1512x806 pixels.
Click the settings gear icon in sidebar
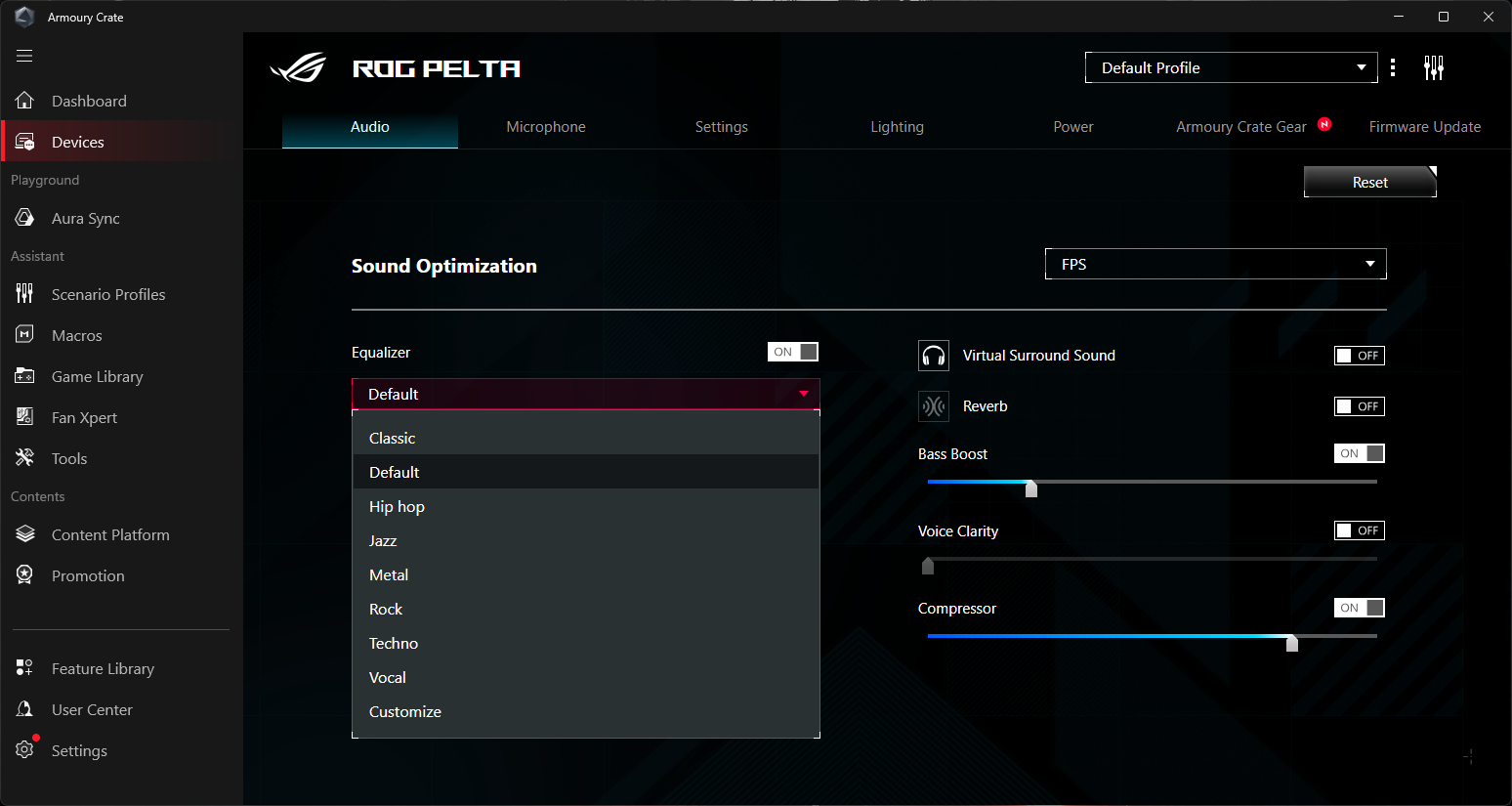coord(25,750)
